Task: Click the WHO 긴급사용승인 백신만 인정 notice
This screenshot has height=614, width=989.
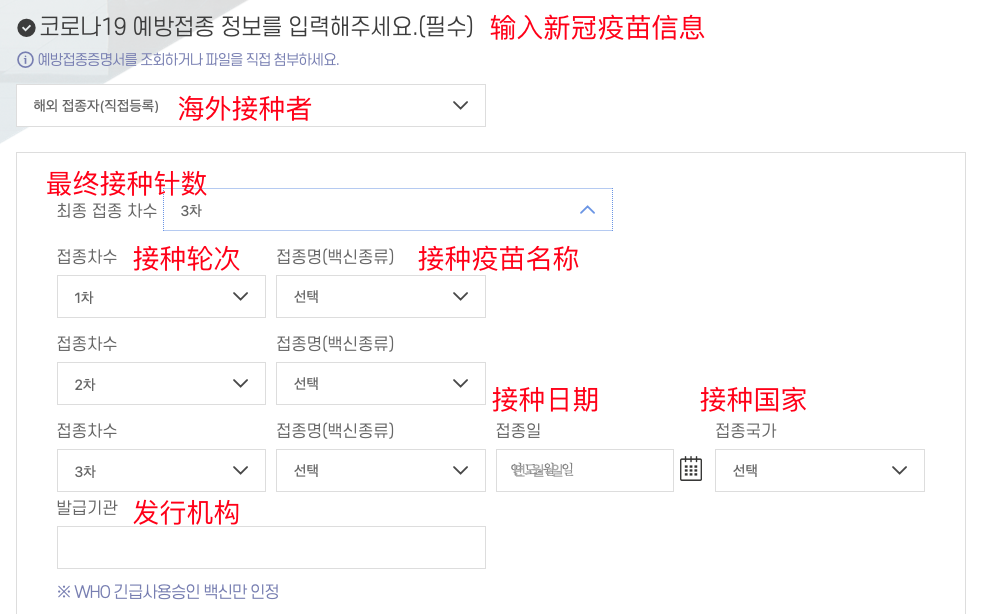Action: [x=168, y=591]
